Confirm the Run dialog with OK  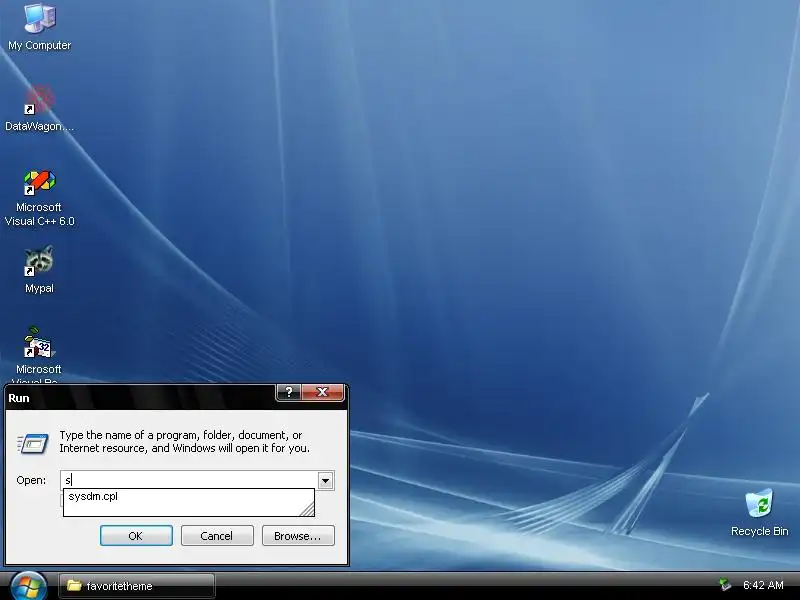[136, 536]
